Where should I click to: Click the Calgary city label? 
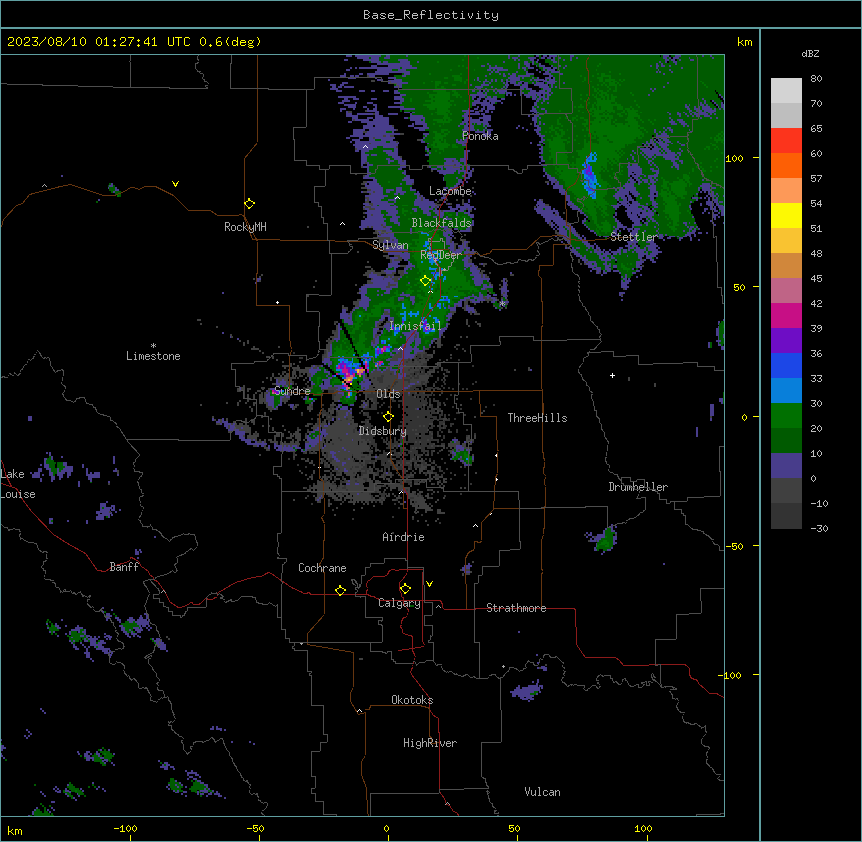click(x=399, y=603)
